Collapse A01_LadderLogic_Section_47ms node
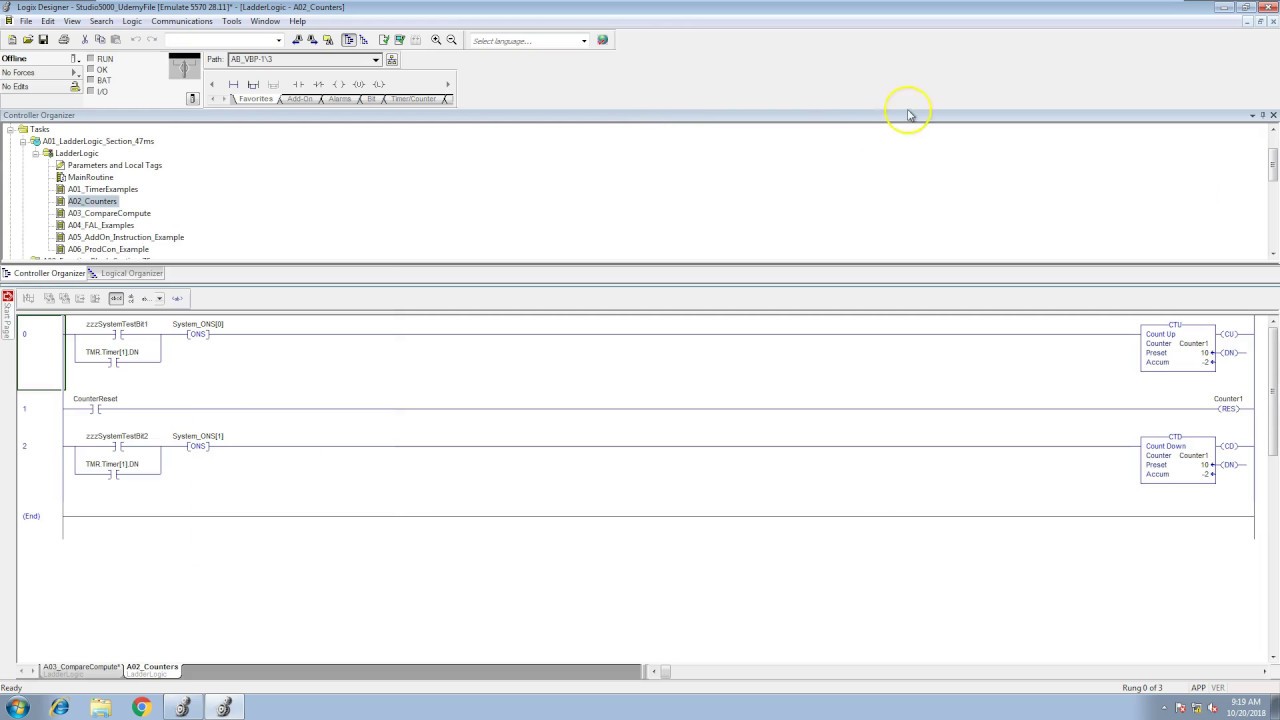The height and width of the screenshot is (720, 1280). (22, 141)
